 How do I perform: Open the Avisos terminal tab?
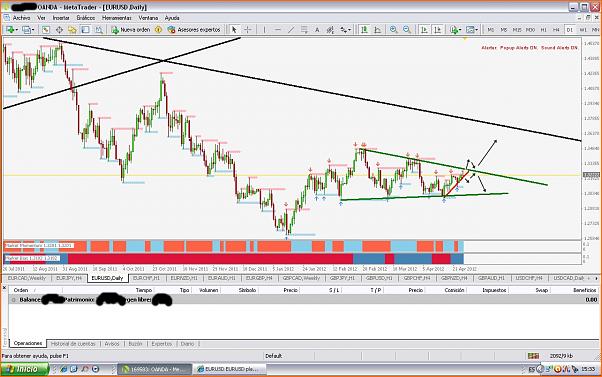pyautogui.click(x=112, y=344)
